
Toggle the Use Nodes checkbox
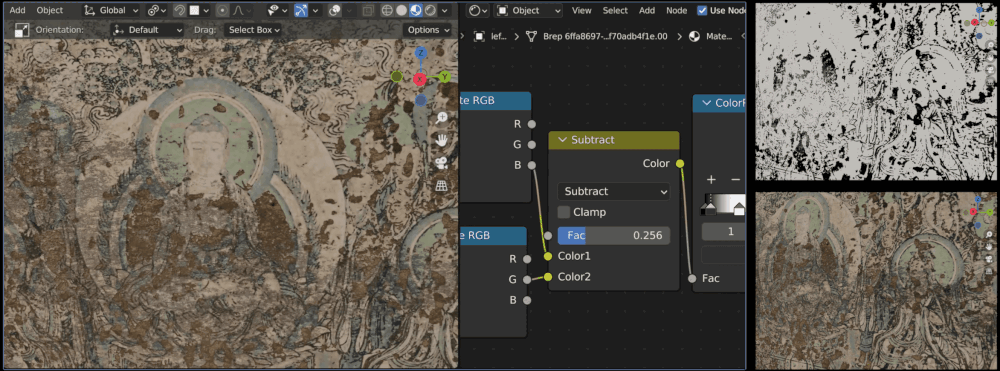point(702,10)
